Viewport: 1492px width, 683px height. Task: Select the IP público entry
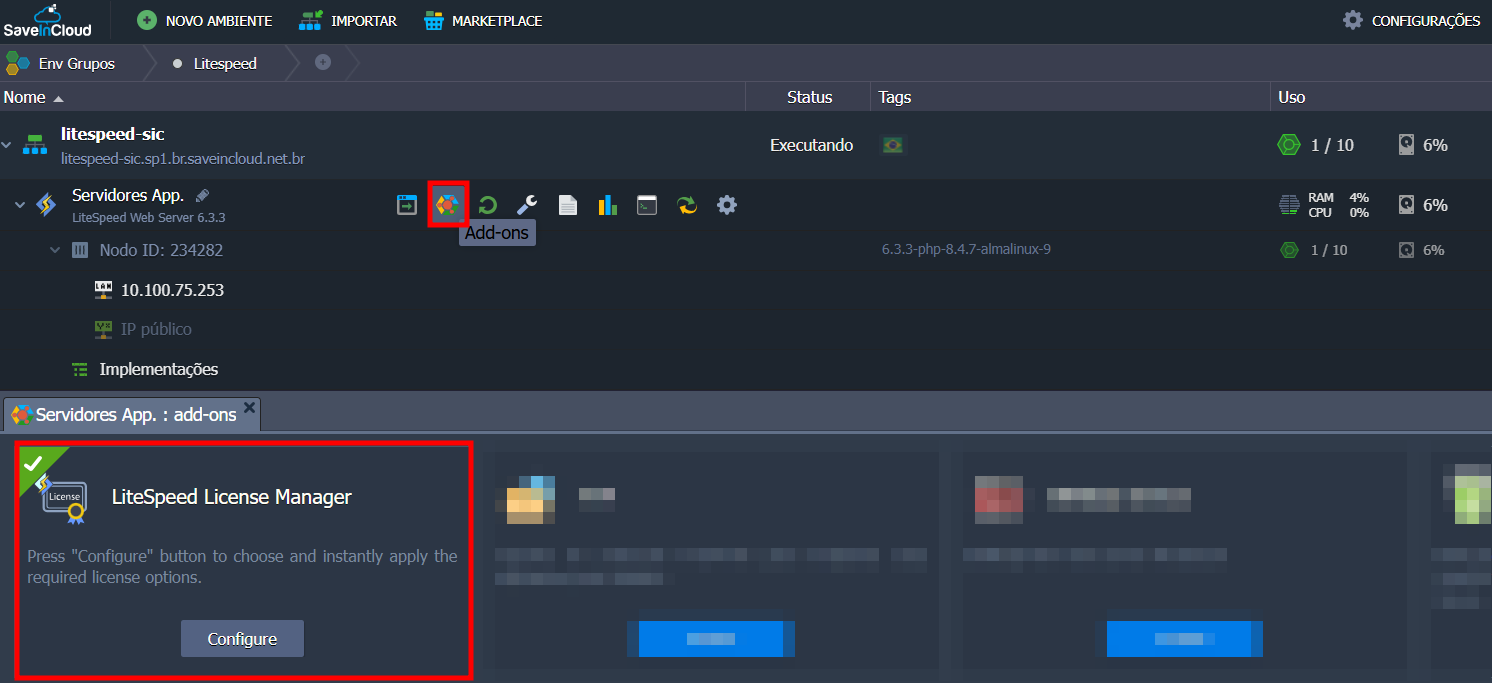[x=156, y=329]
